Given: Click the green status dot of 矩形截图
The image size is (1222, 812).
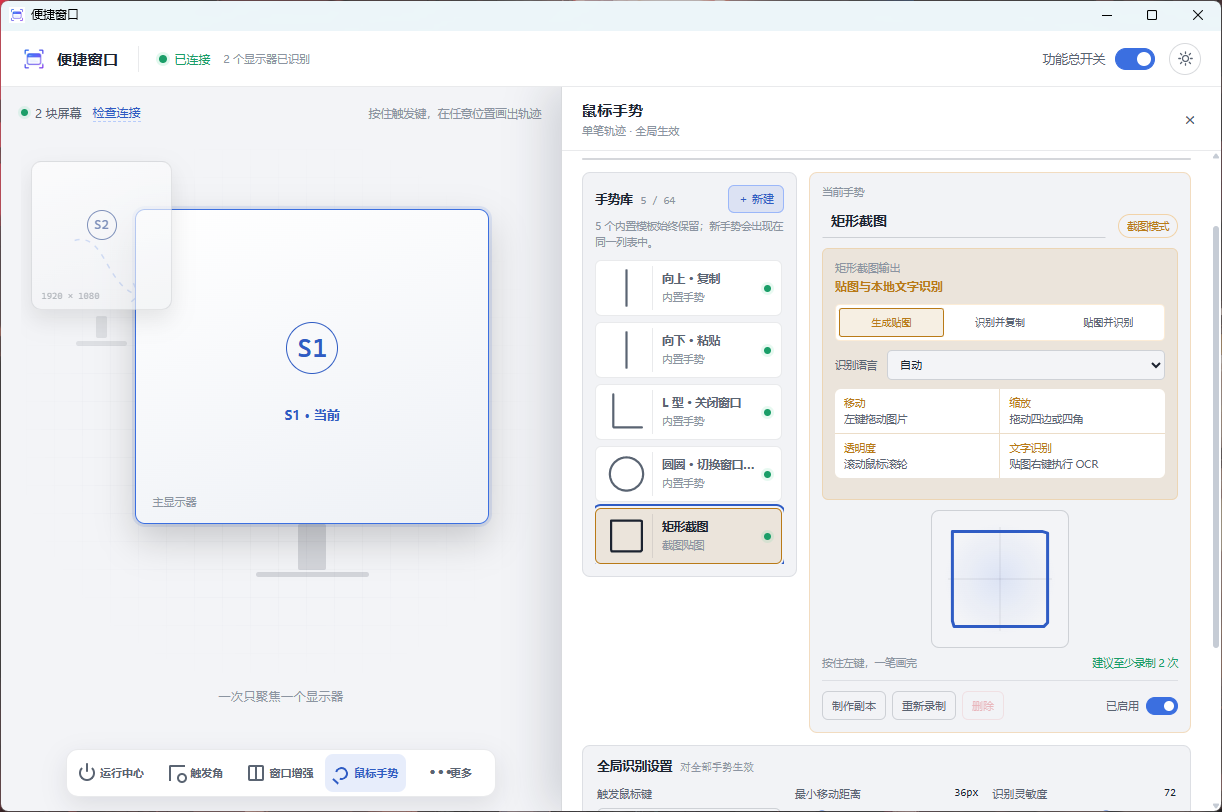Looking at the screenshot, I should pos(767,537).
